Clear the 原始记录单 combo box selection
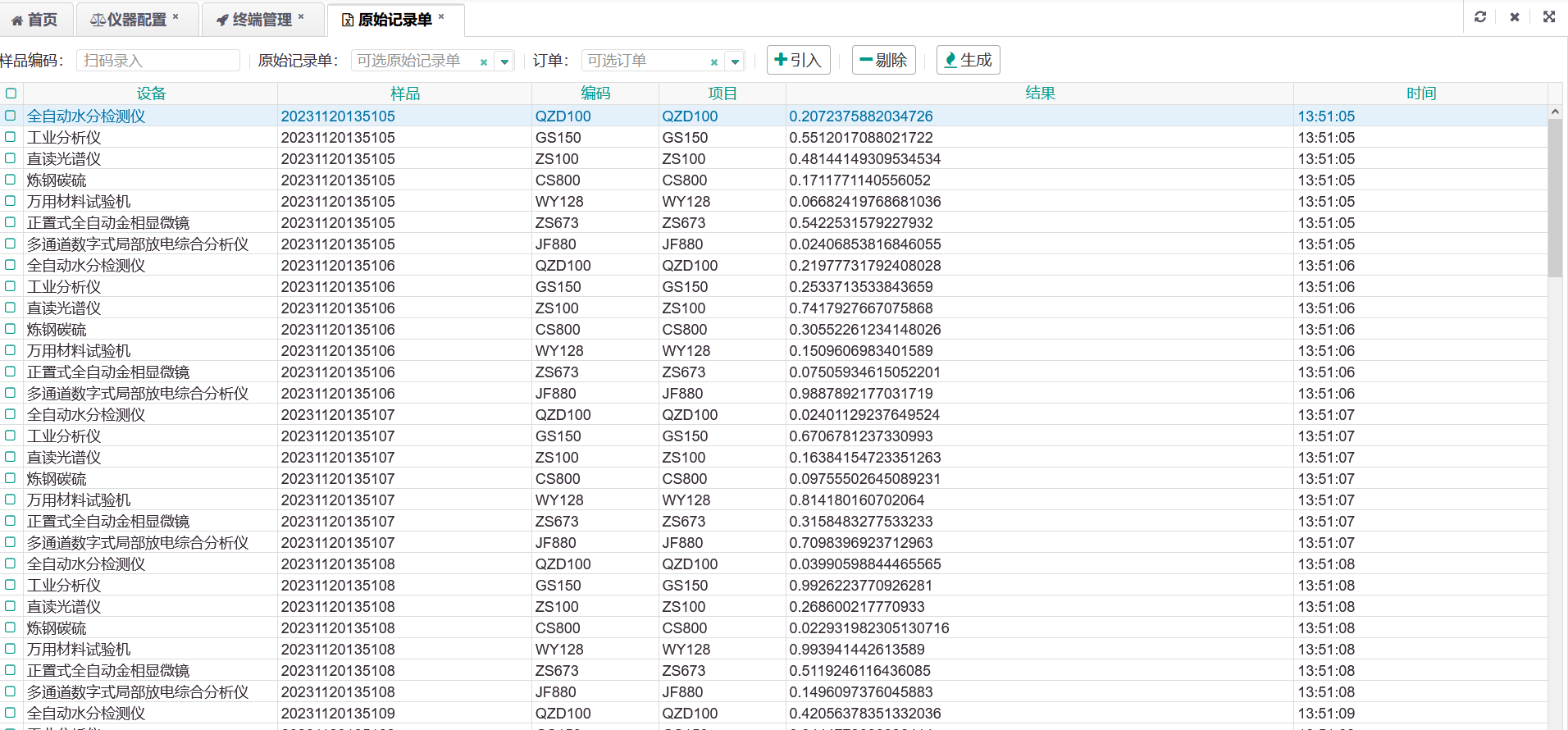The image size is (1568, 730). tap(484, 62)
